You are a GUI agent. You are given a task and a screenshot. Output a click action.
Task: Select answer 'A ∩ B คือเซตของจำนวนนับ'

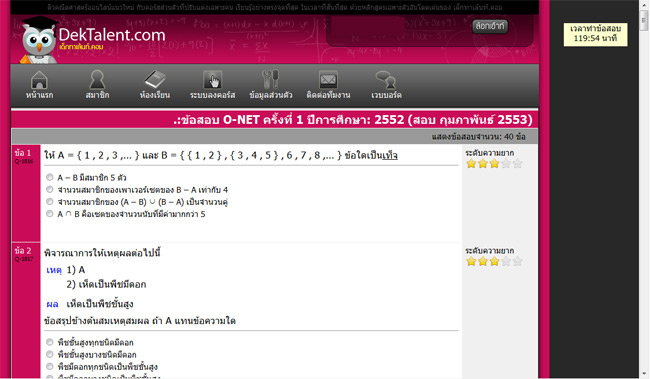pyautogui.click(x=50, y=214)
